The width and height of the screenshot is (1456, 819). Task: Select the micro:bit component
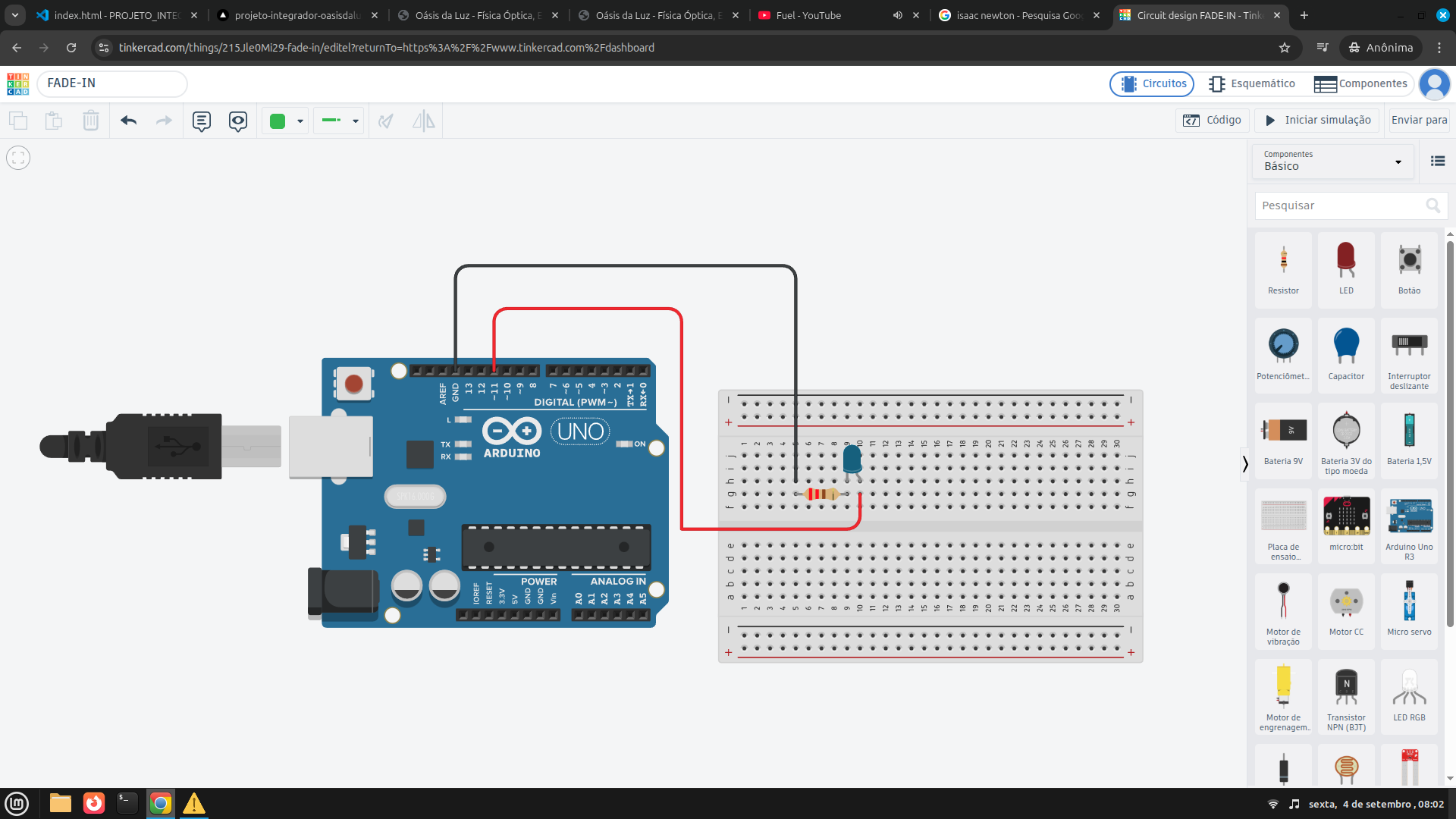tap(1346, 526)
